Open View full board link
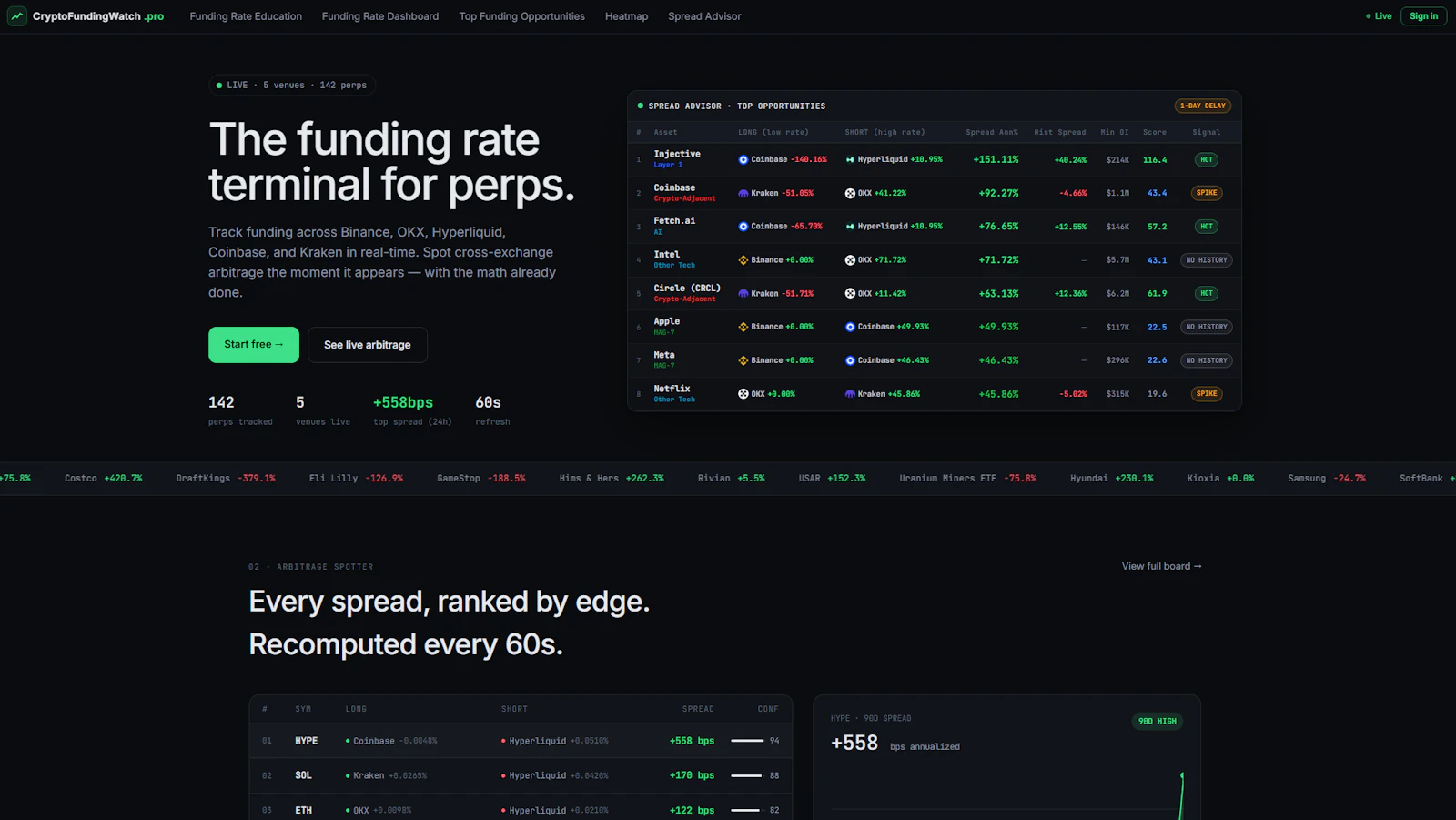This screenshot has width=1456, height=820. coord(1161,566)
